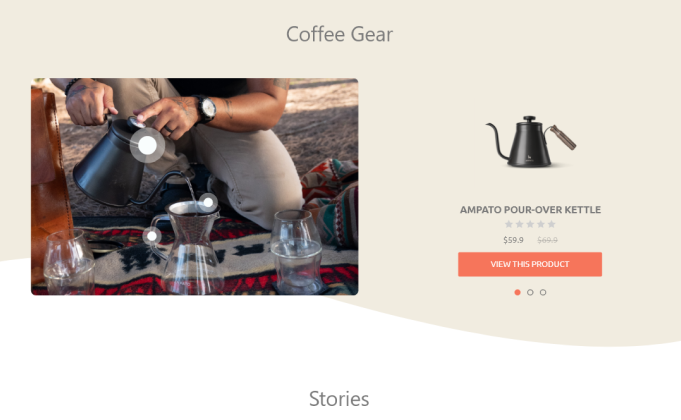Click the fifth rating star
This screenshot has width=681, height=420.
pyautogui.click(x=552, y=224)
